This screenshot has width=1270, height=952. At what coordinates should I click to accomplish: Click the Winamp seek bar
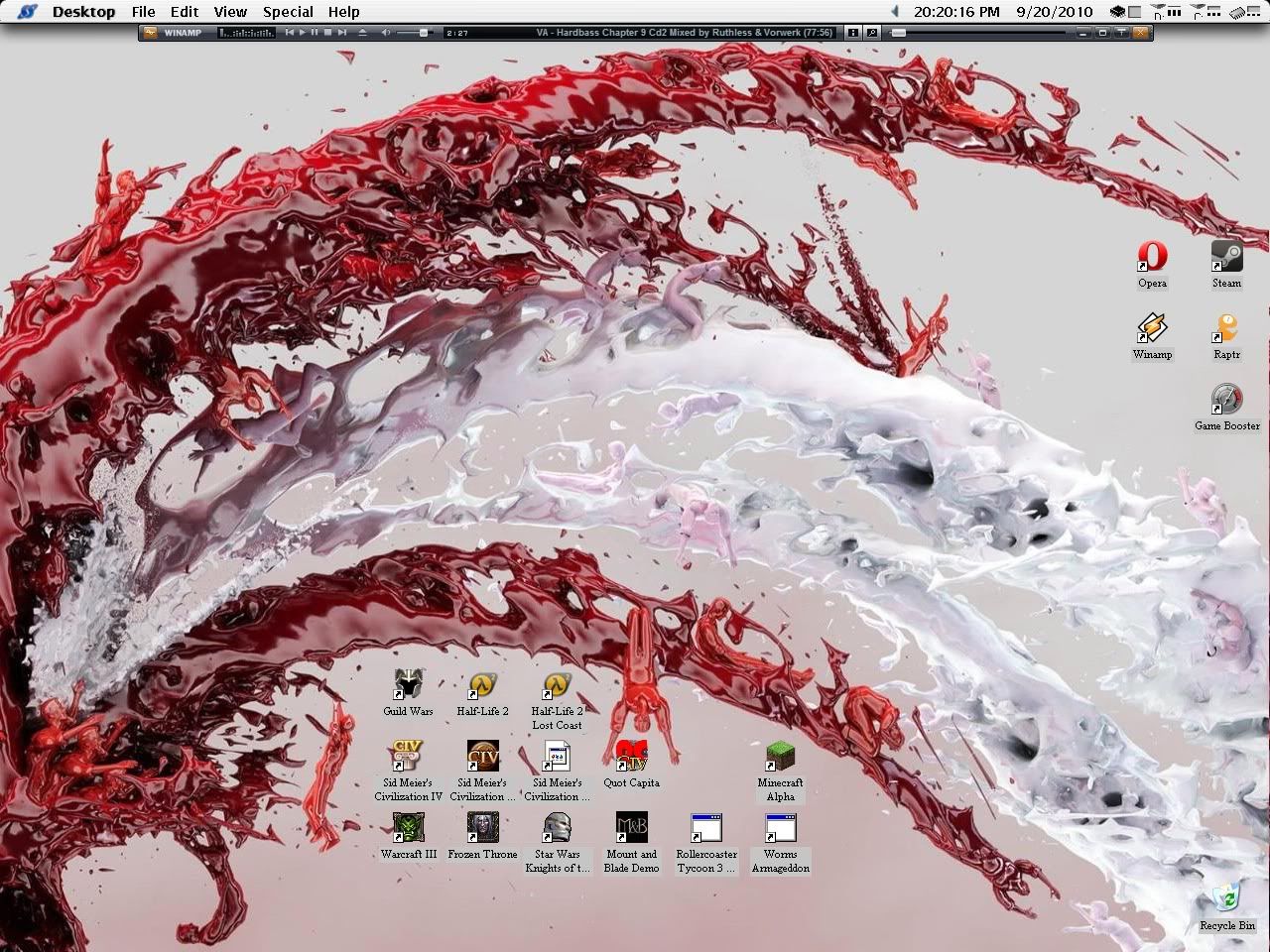(977, 33)
